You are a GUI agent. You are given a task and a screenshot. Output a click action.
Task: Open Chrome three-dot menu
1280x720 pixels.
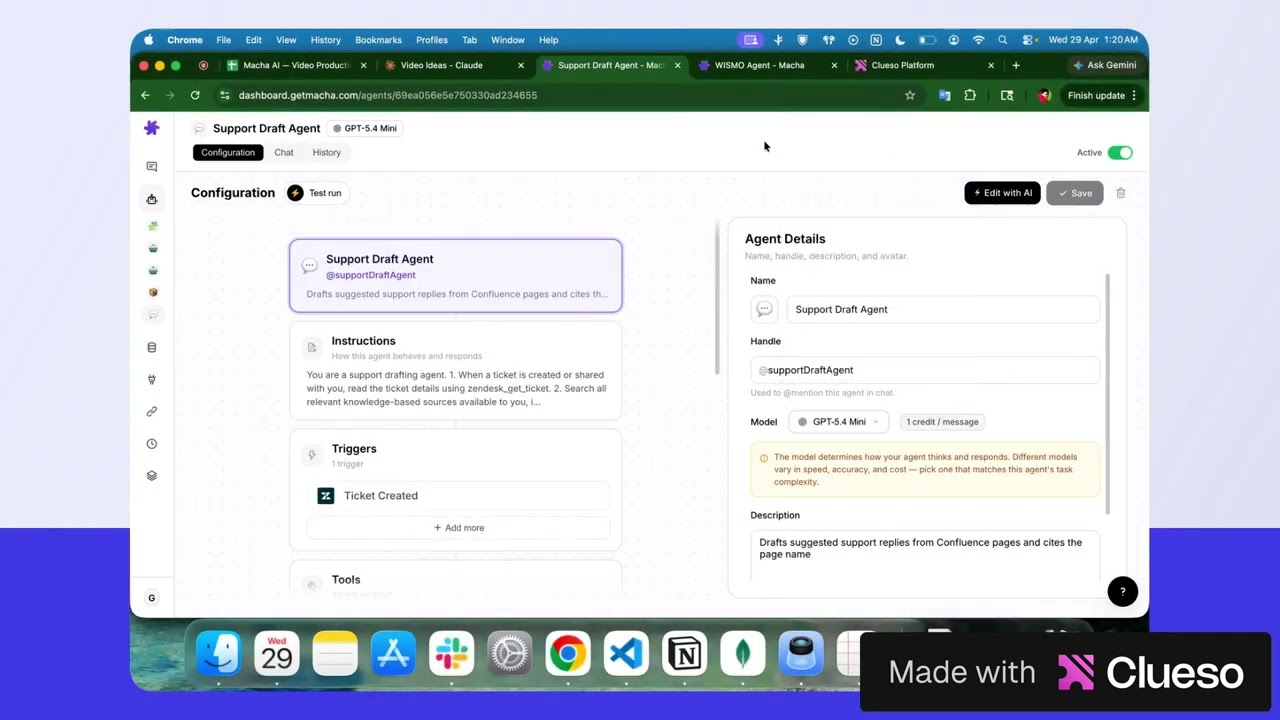tap(1134, 95)
